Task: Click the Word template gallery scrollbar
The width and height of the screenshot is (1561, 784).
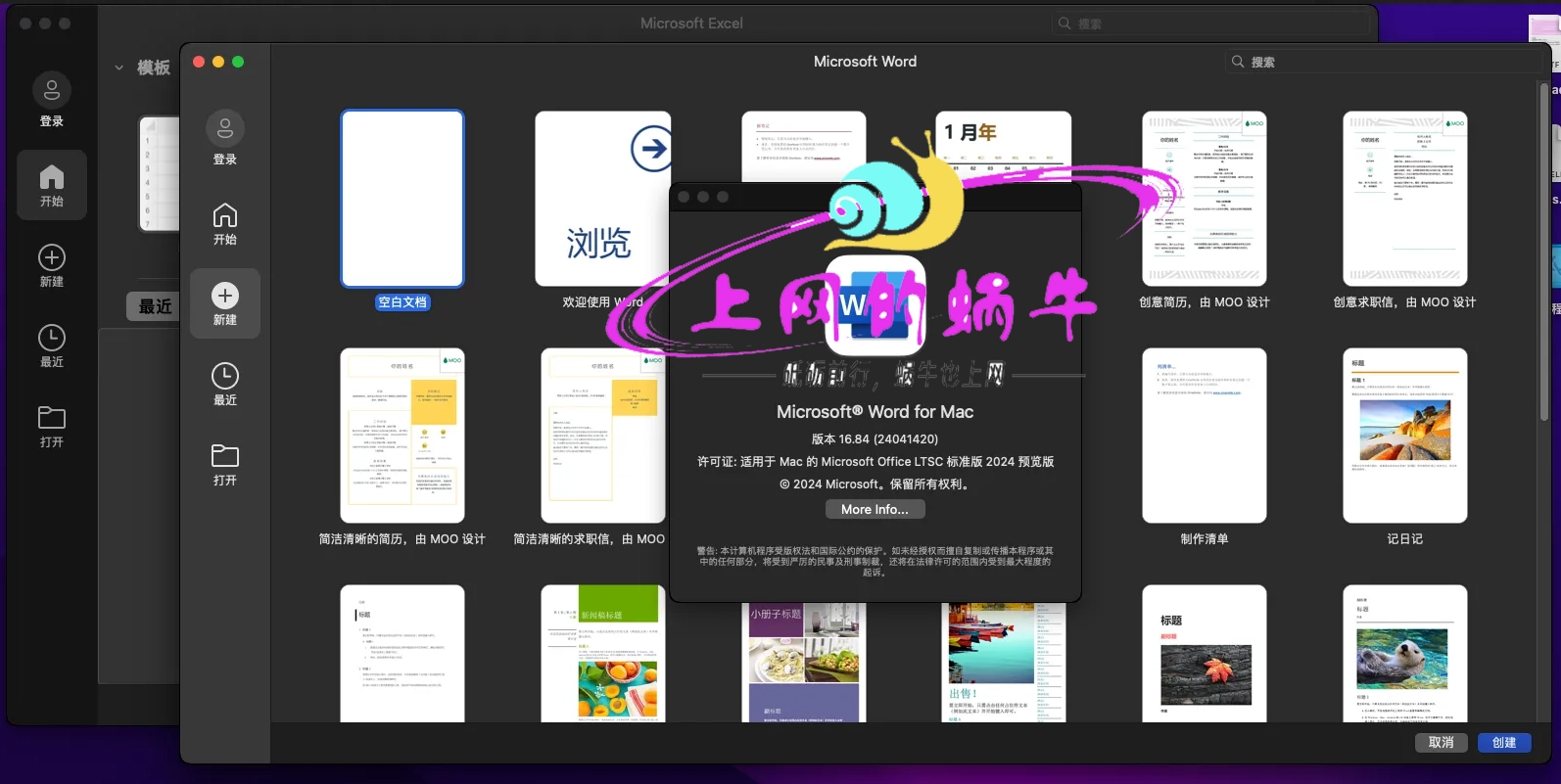Action: click(1544, 253)
